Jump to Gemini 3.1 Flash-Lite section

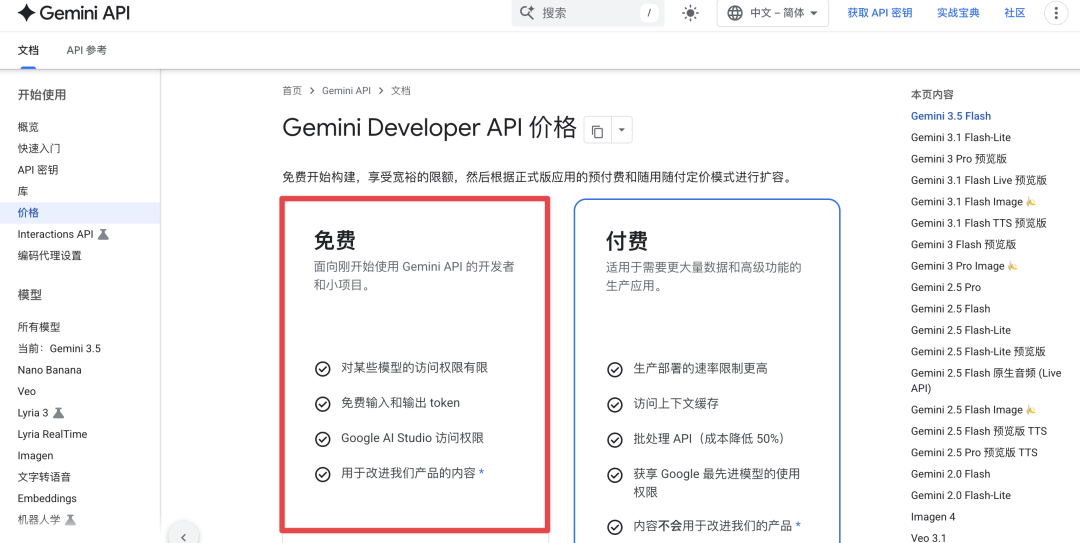point(961,137)
